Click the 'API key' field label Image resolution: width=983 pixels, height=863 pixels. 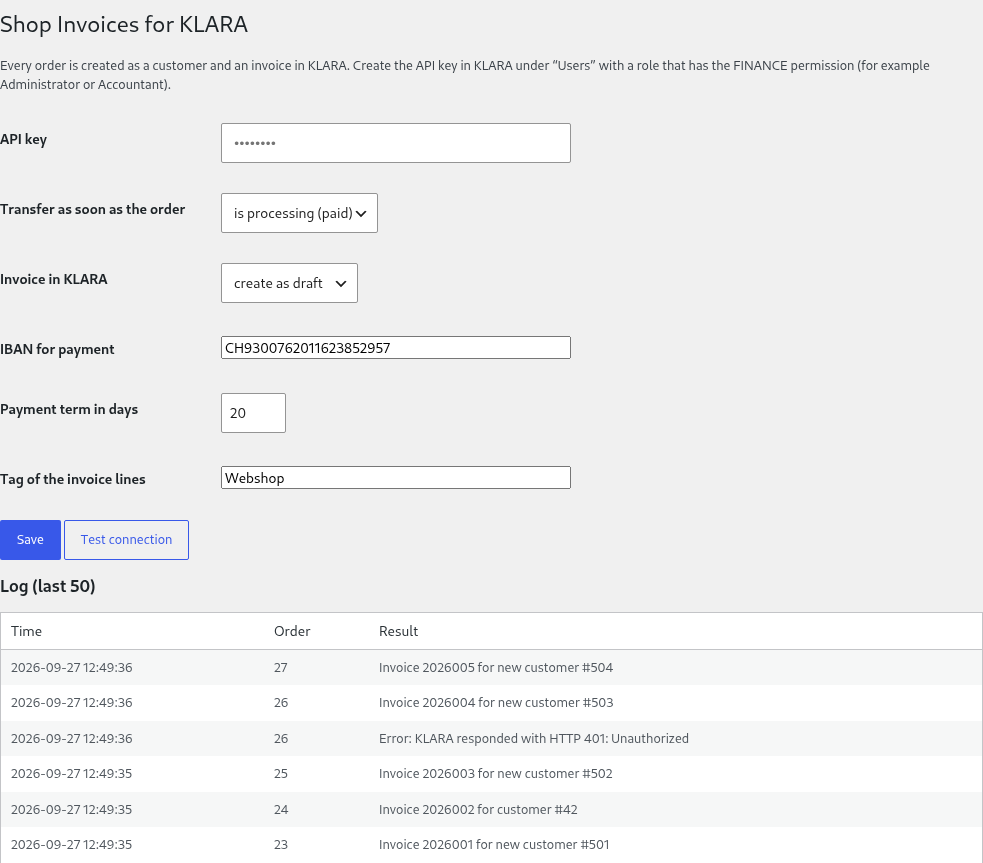(x=24, y=139)
